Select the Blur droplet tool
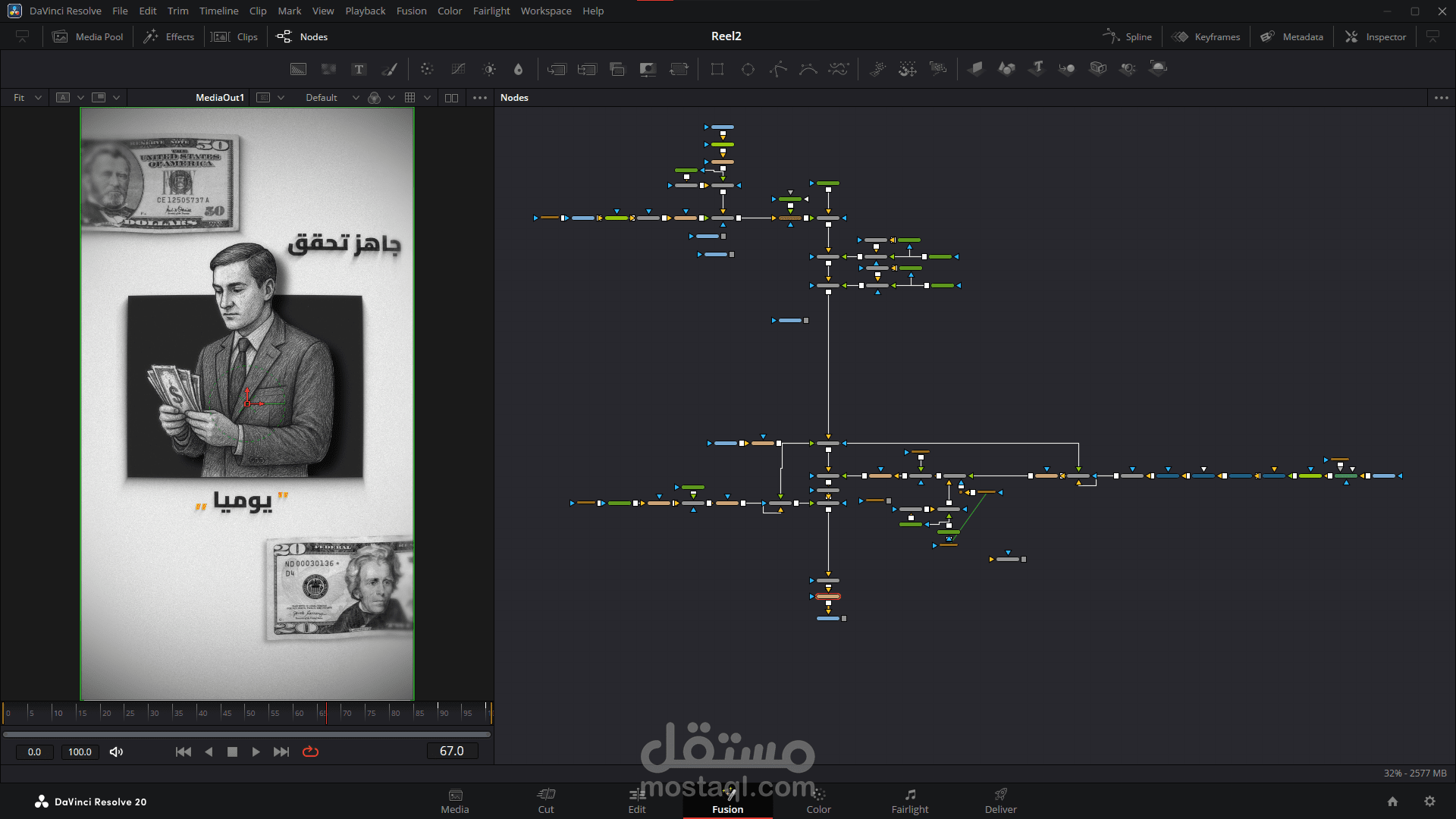1456x819 pixels. pos(519,69)
